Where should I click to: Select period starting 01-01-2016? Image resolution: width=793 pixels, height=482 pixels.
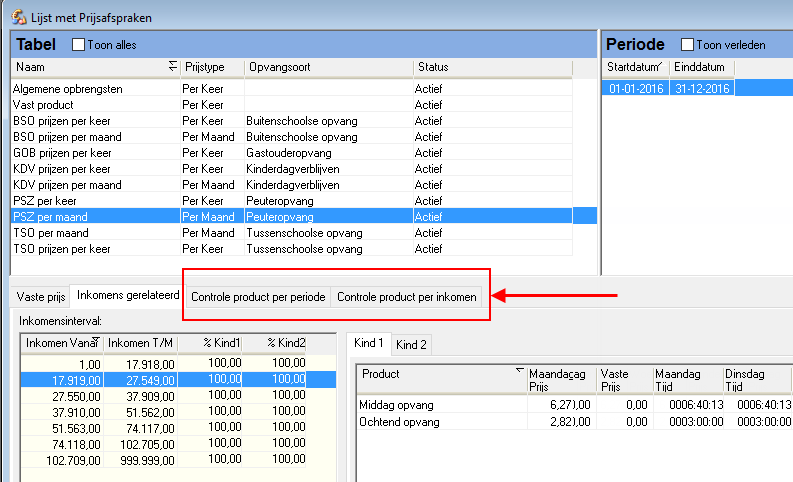pyautogui.click(x=636, y=89)
